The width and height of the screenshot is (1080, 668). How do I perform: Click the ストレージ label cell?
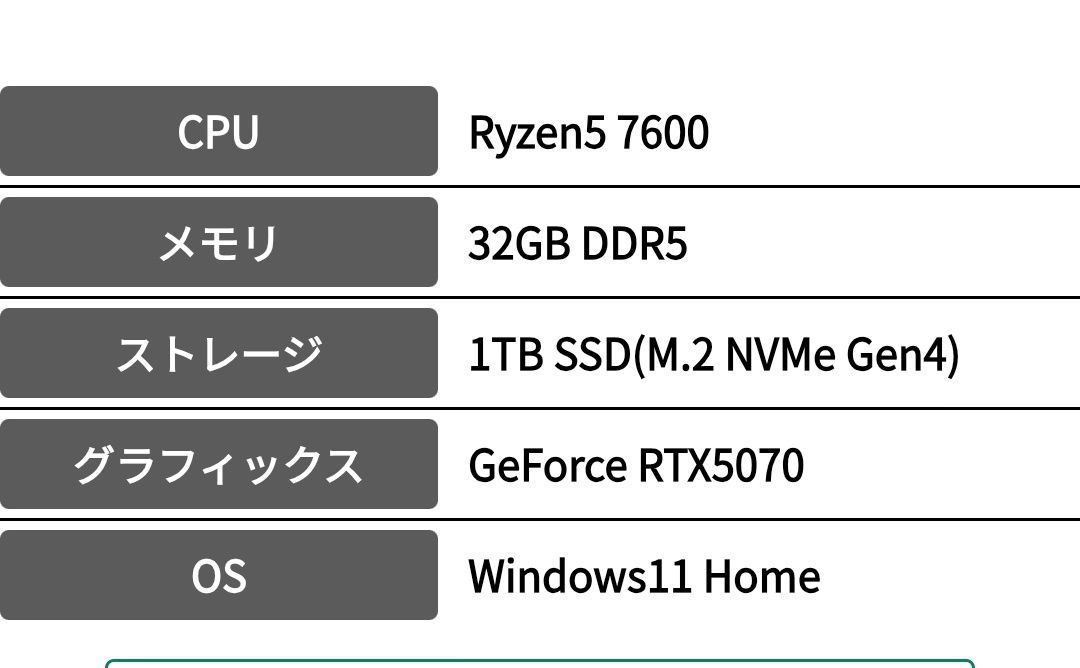click(x=218, y=353)
